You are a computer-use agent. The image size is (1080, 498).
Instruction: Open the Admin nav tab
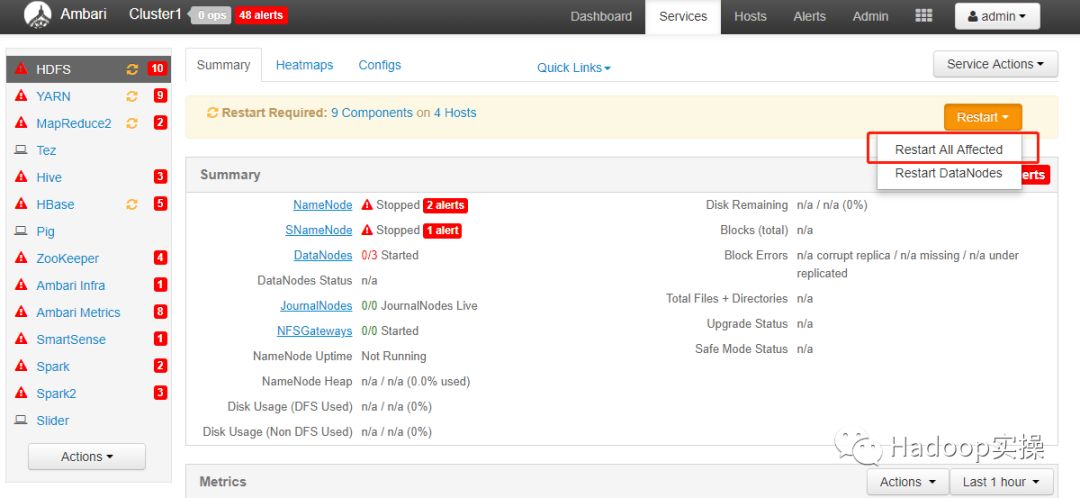coord(870,17)
